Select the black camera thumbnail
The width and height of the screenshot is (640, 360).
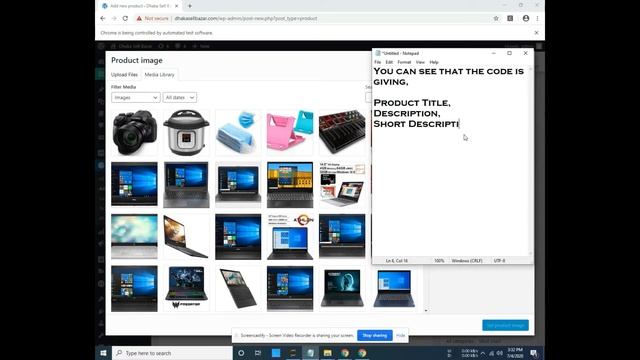coord(134,132)
